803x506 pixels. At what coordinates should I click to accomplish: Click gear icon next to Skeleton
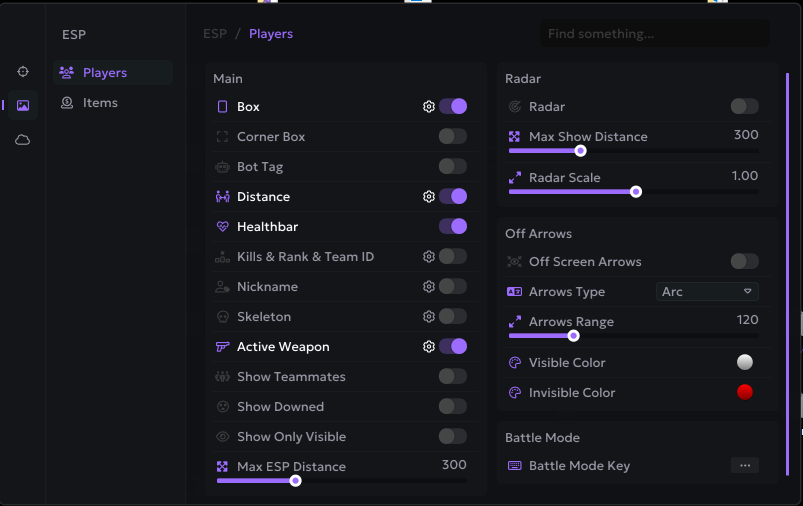429,317
